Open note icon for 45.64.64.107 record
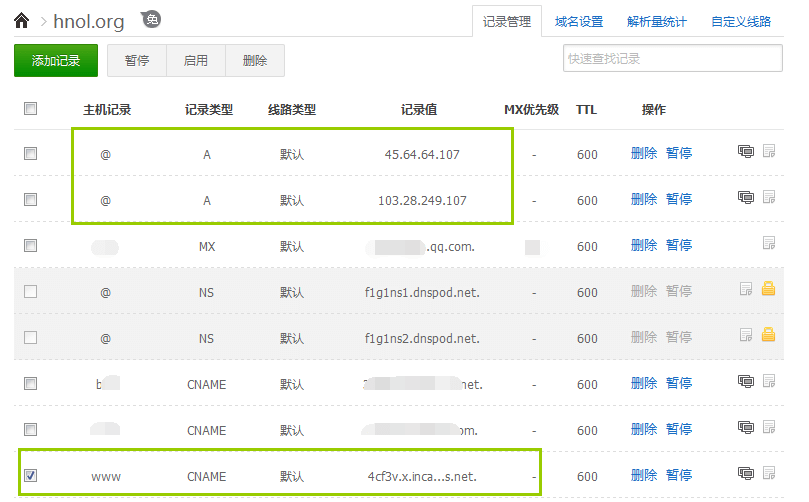Screen dimensions: 809x502 pyautogui.click(x=769, y=151)
